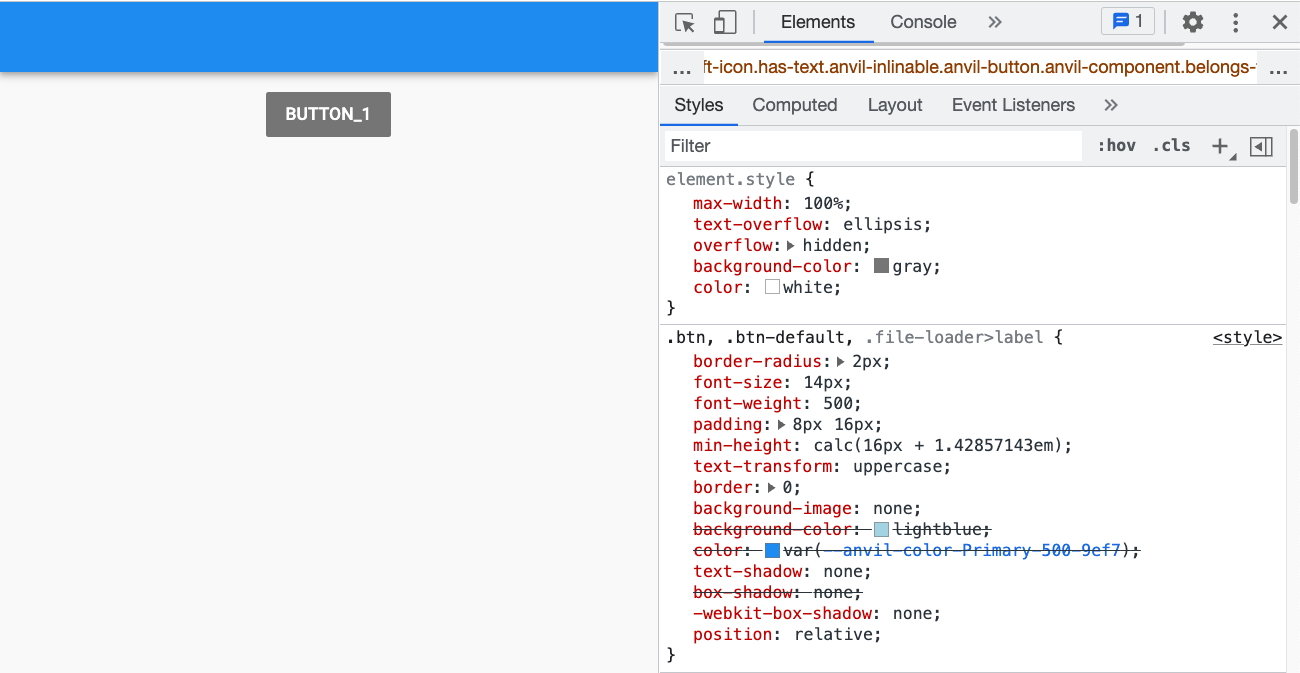The height and width of the screenshot is (673, 1300).
Task: Click the styles Filter input field
Action: (873, 146)
